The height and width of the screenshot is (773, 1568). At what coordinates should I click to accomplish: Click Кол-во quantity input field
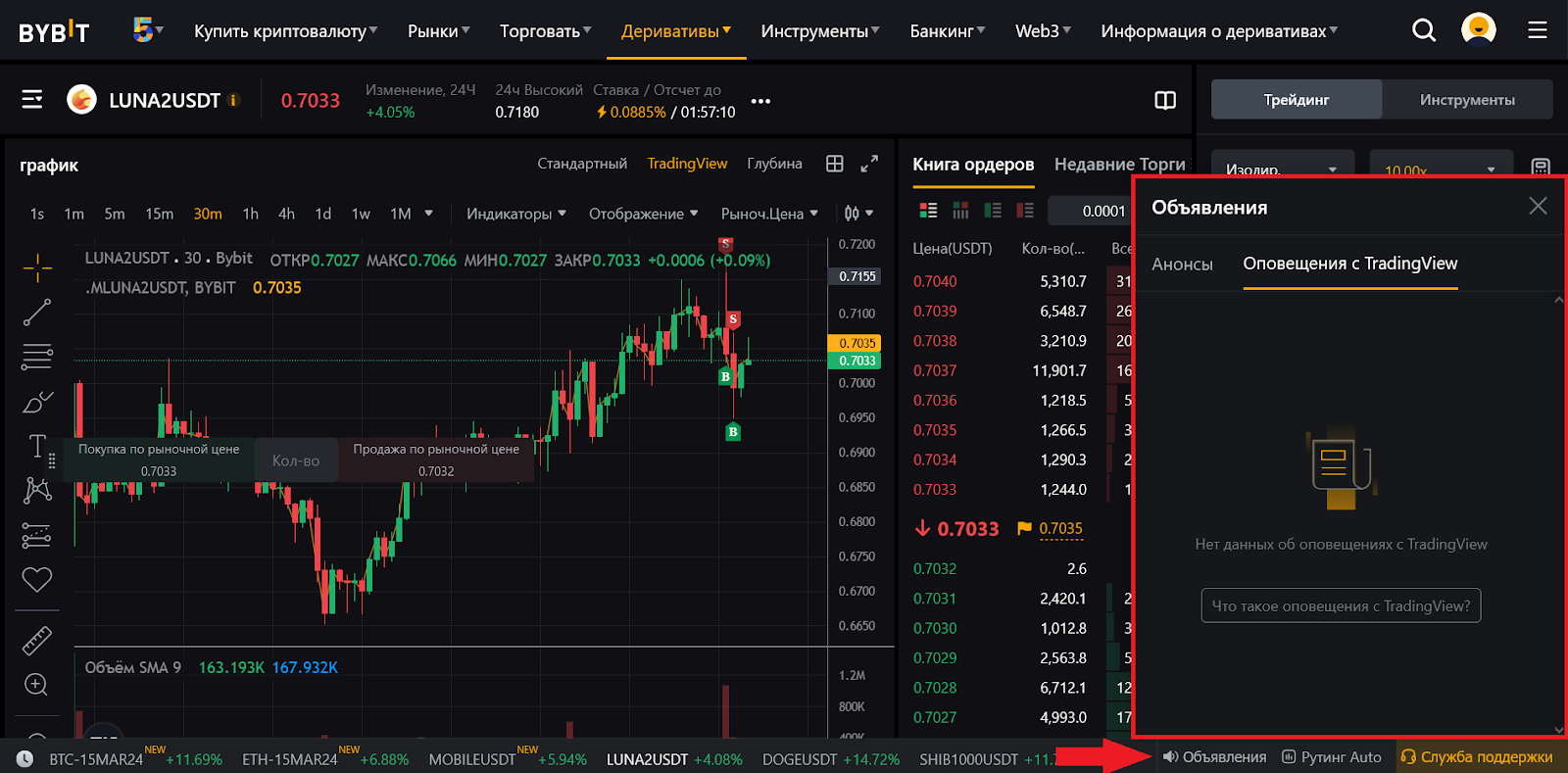tap(296, 459)
